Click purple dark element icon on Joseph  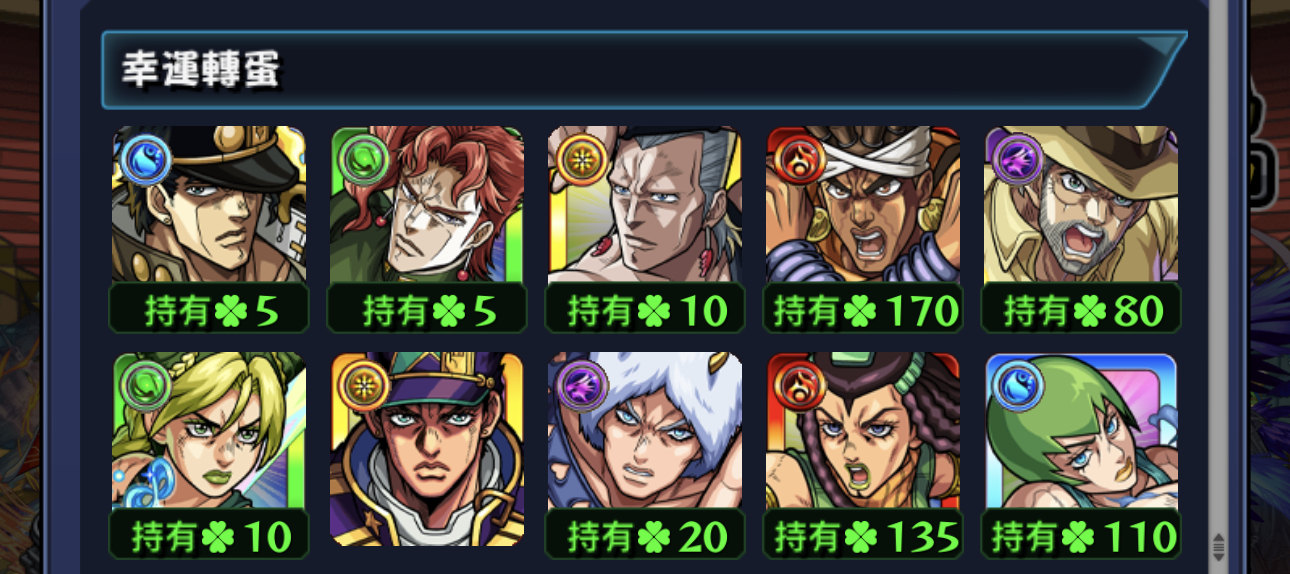click(x=1013, y=157)
